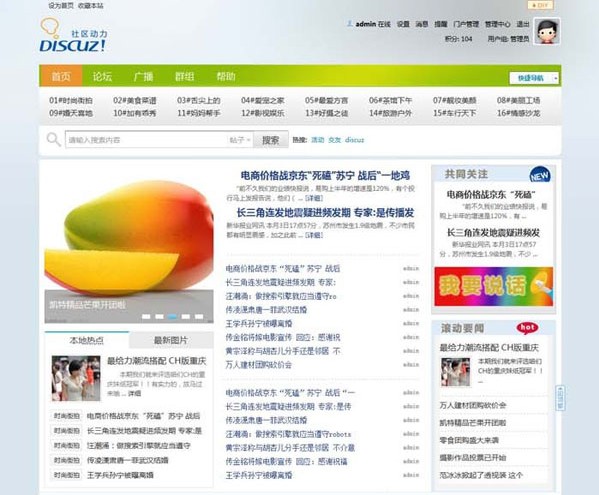
Task: Click the side return-to-top widget
Action: coord(560,398)
